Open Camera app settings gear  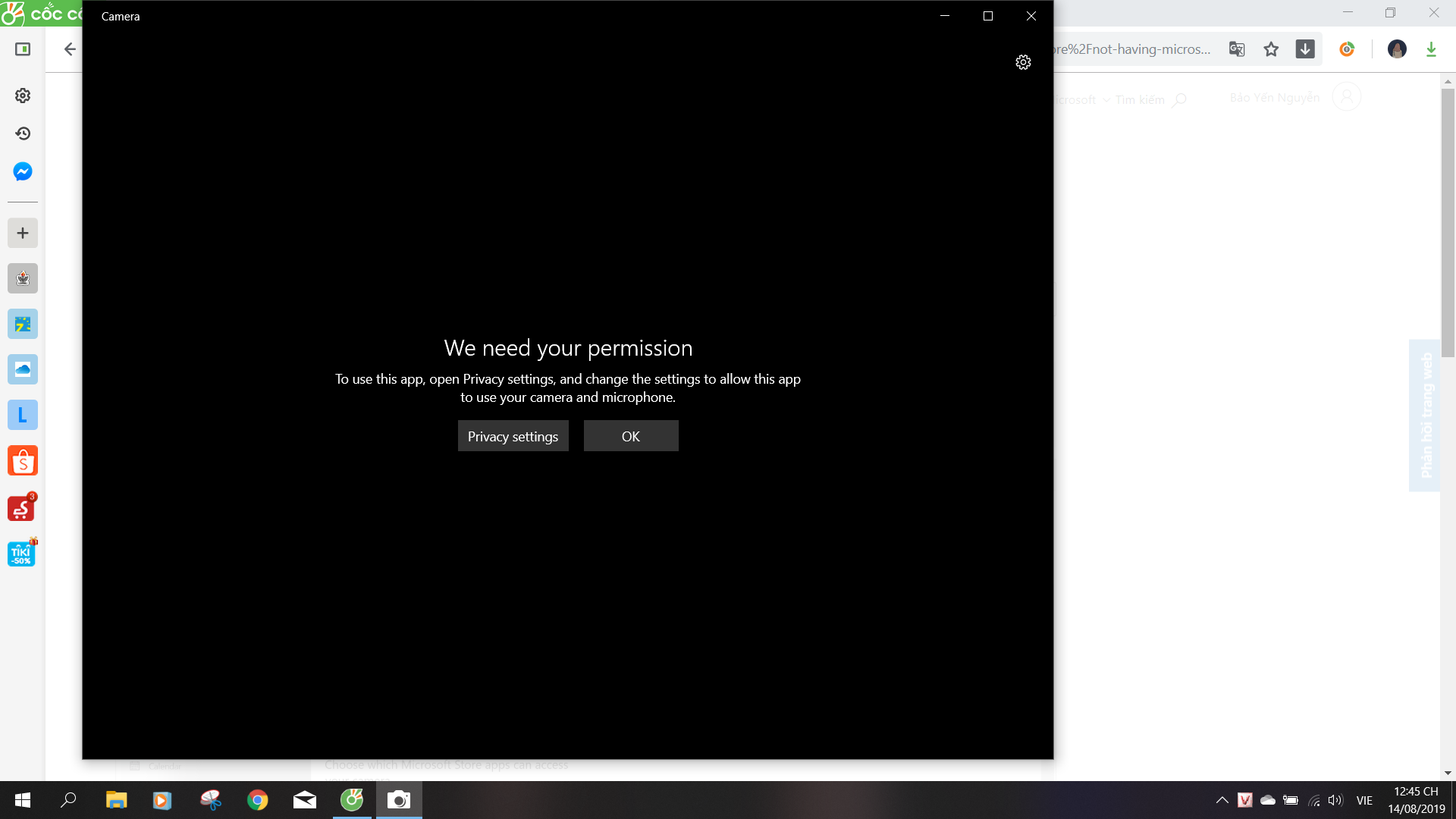point(1023,62)
